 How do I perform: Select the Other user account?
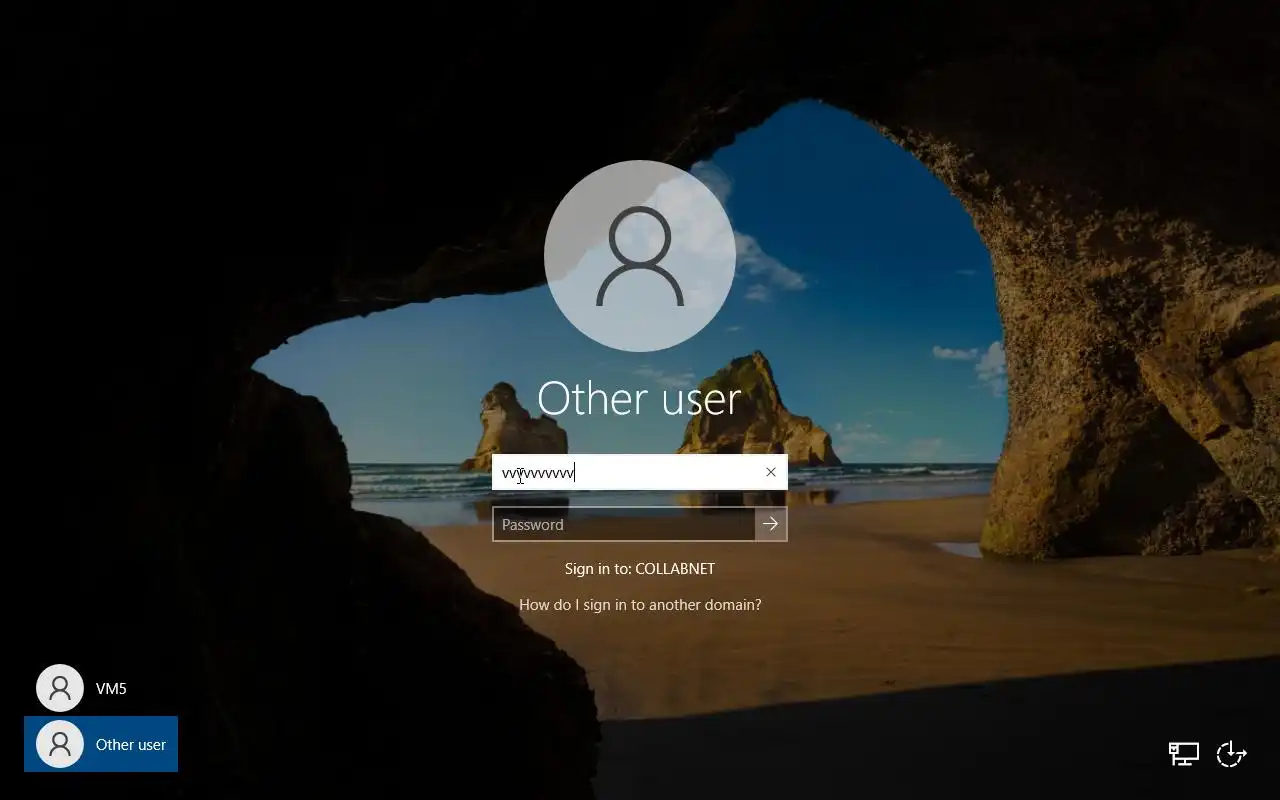point(100,744)
